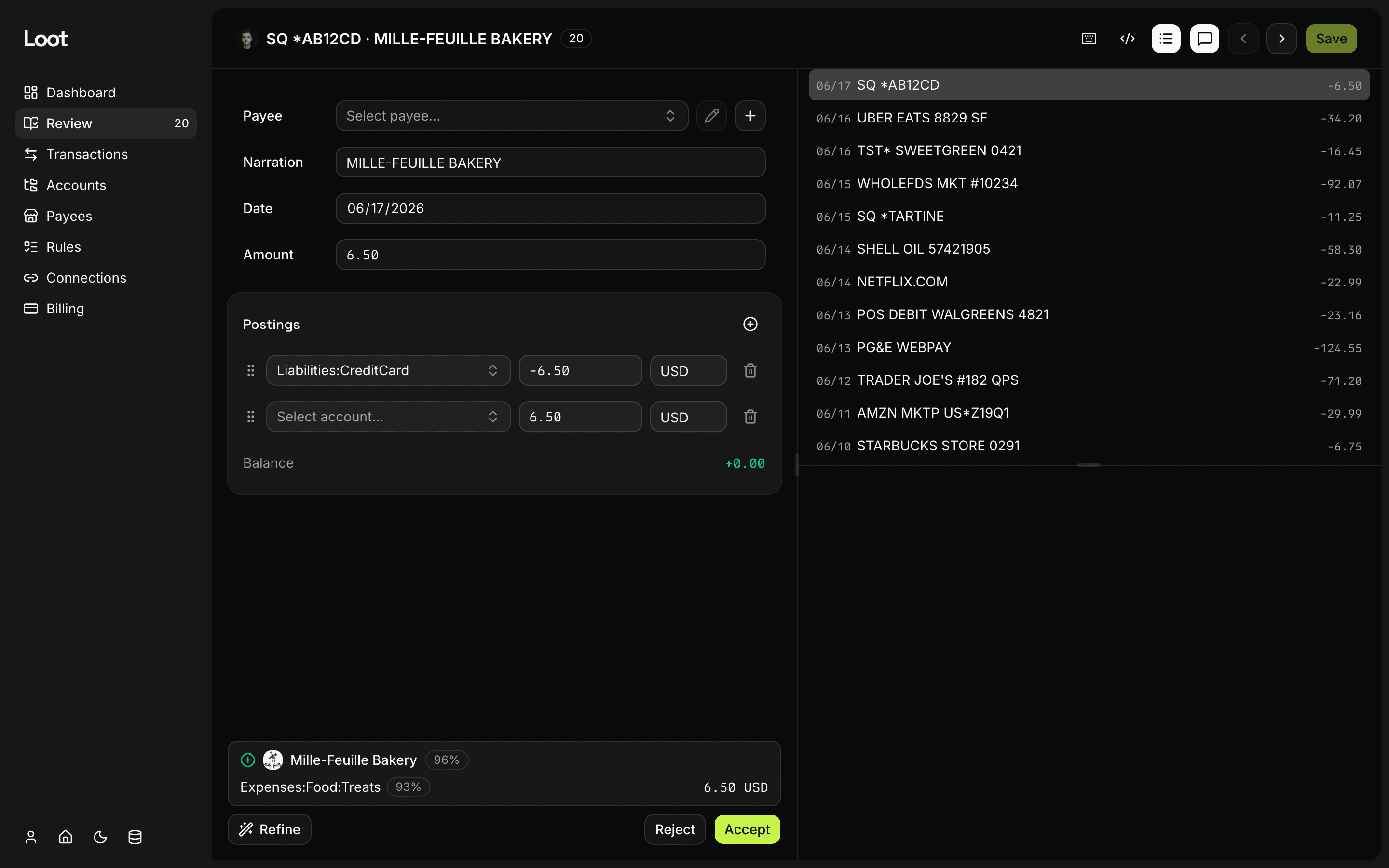
Task: Click USD currency of second posting
Action: [x=688, y=417]
